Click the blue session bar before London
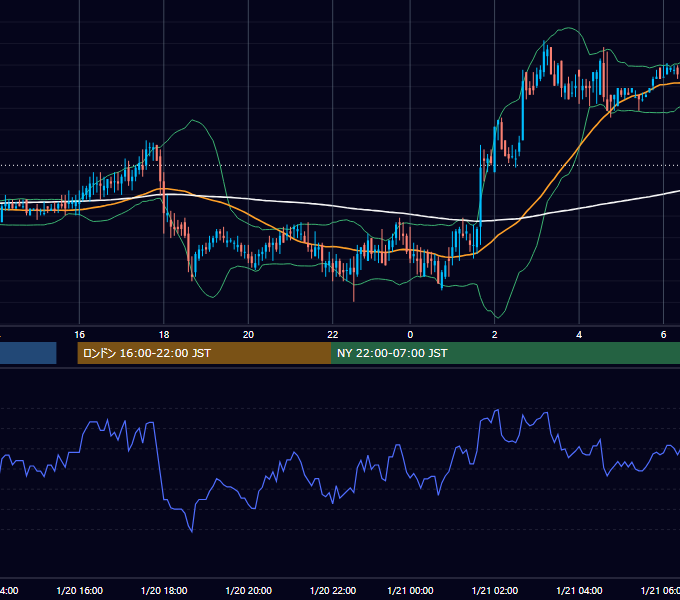Screen dimensions: 680x600 pyautogui.click(x=28, y=353)
